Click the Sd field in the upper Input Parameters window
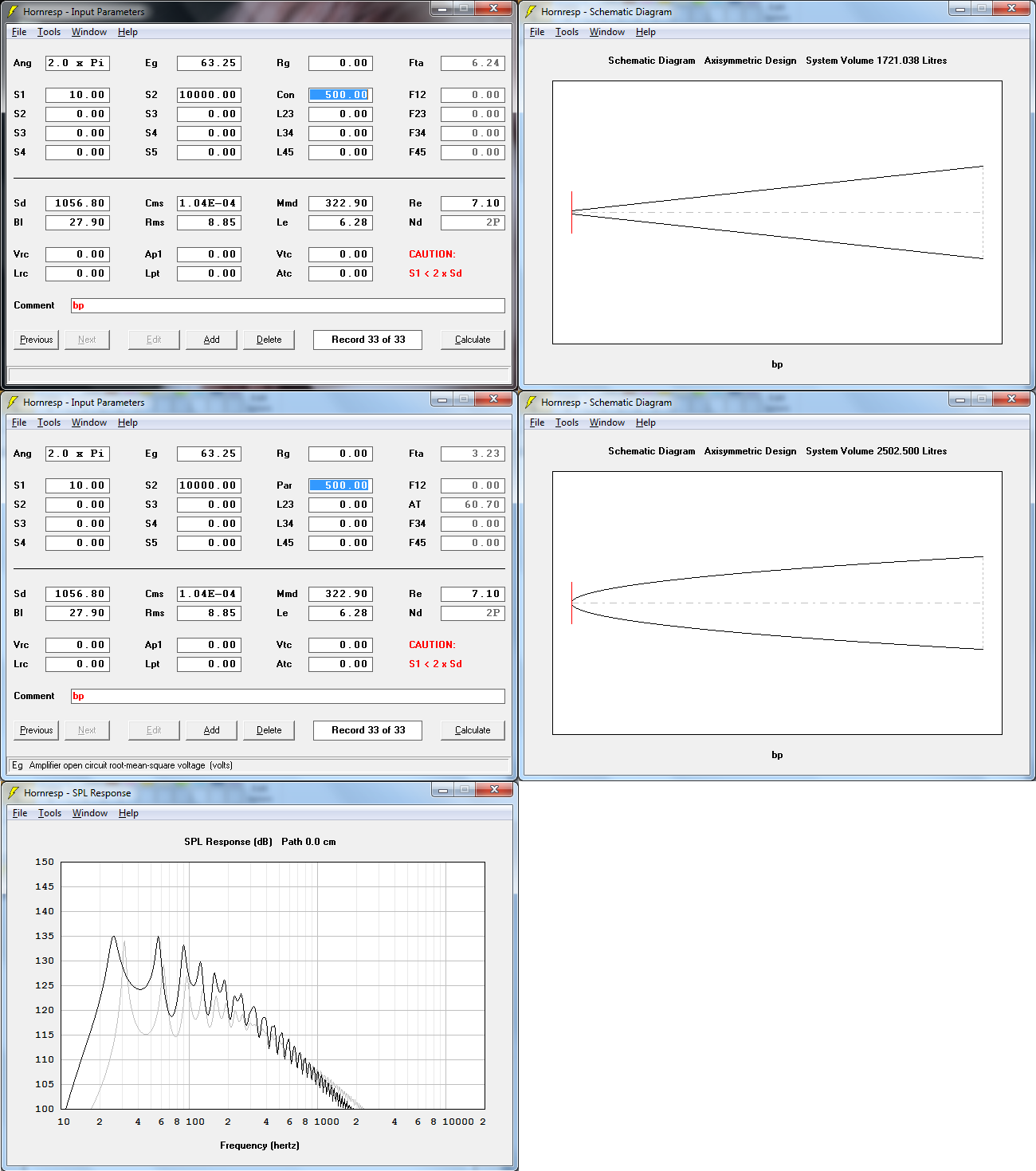The width and height of the screenshot is (1036, 1171). coord(77,203)
